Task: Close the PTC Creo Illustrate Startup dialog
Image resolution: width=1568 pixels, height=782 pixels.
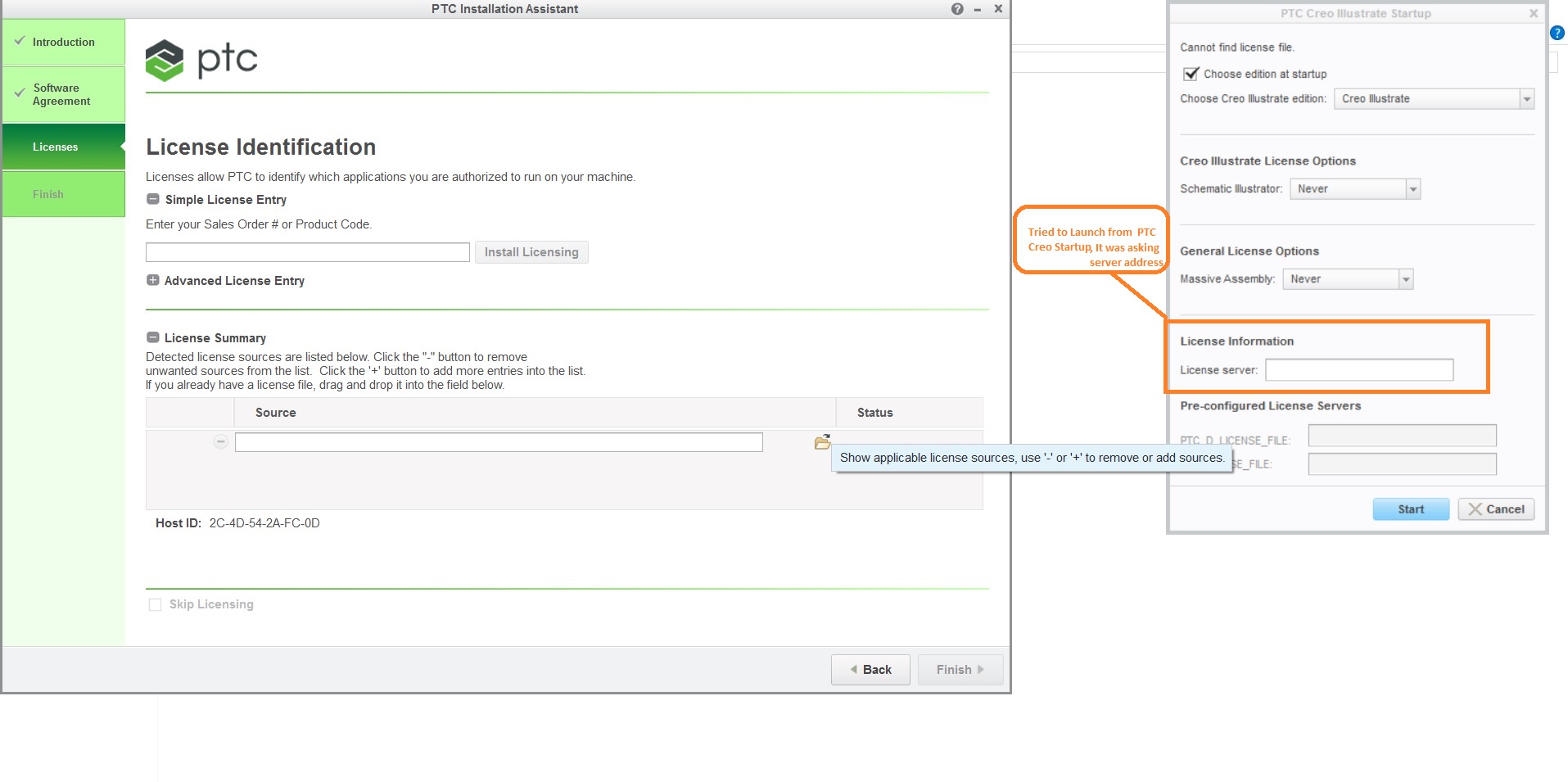Action: (x=1534, y=13)
